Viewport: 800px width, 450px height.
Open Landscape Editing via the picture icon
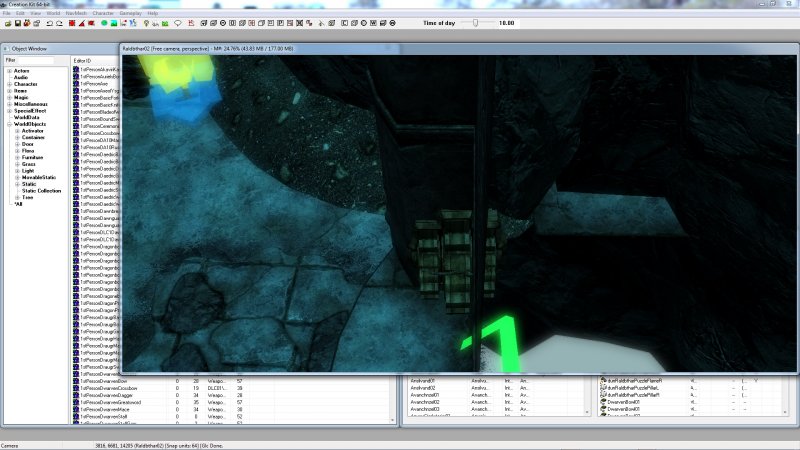click(114, 23)
